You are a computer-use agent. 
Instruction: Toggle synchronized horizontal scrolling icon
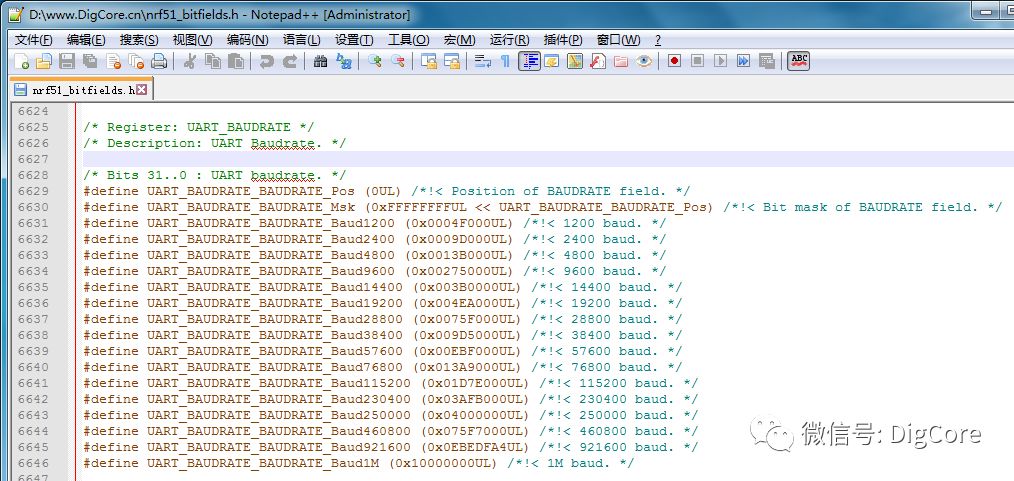pos(451,61)
